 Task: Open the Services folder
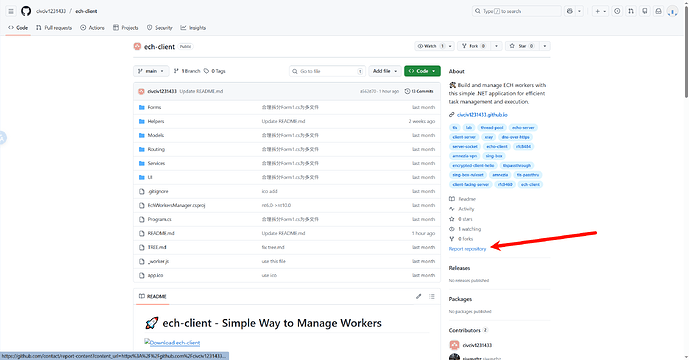(156, 164)
